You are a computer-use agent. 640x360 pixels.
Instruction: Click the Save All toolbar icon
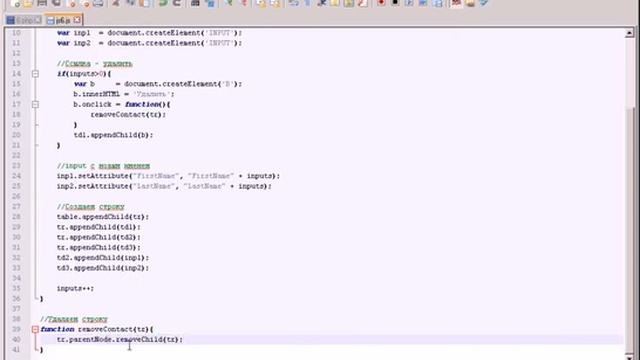click(x=56, y=3)
